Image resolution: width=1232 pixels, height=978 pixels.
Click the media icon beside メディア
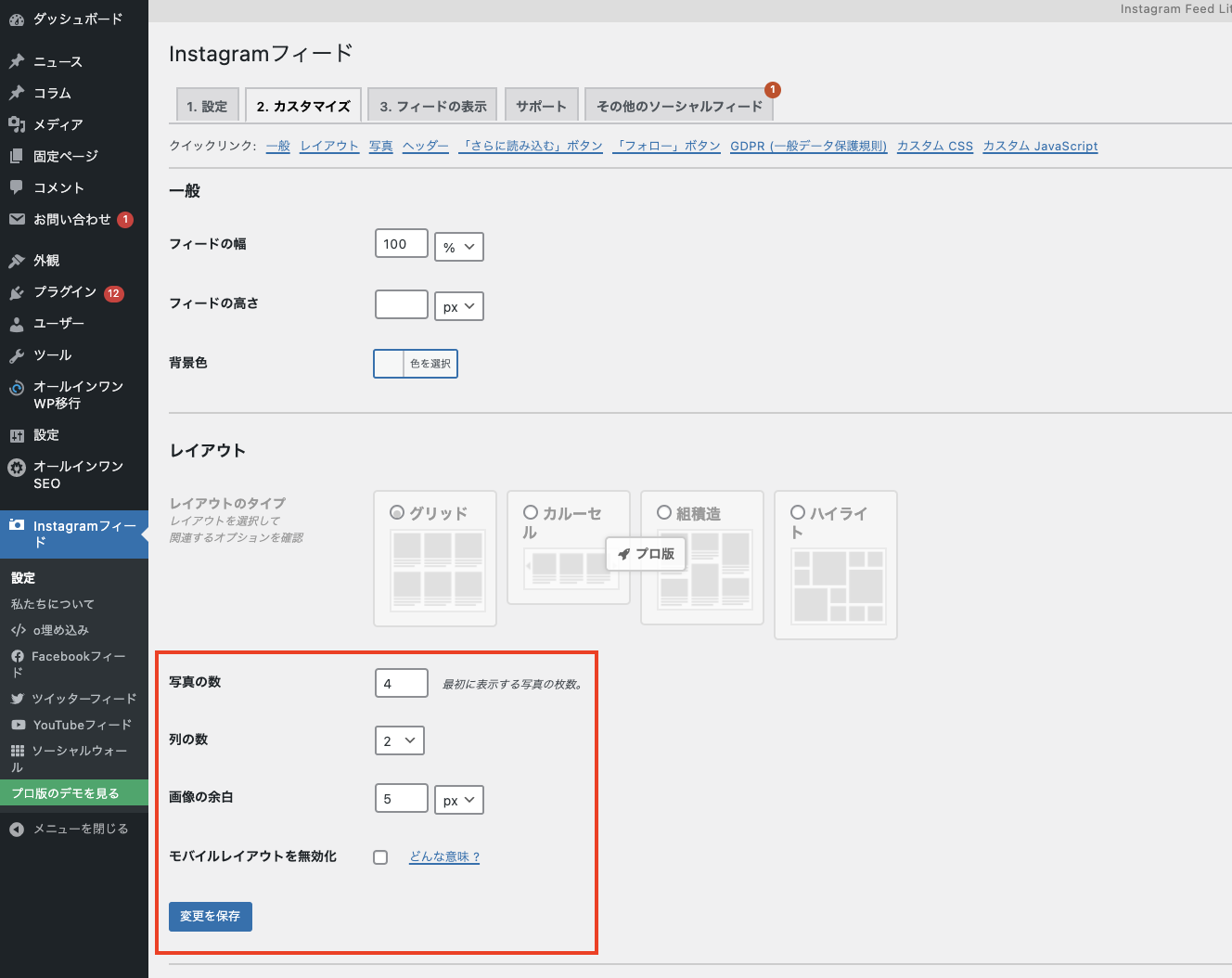point(17,124)
